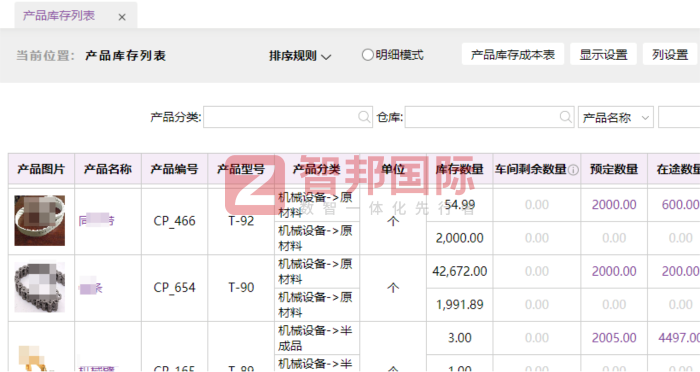Click the 机械设备->半成品 category cell beside 3.00
Screen dimensions: 700x372
[x=317, y=338]
